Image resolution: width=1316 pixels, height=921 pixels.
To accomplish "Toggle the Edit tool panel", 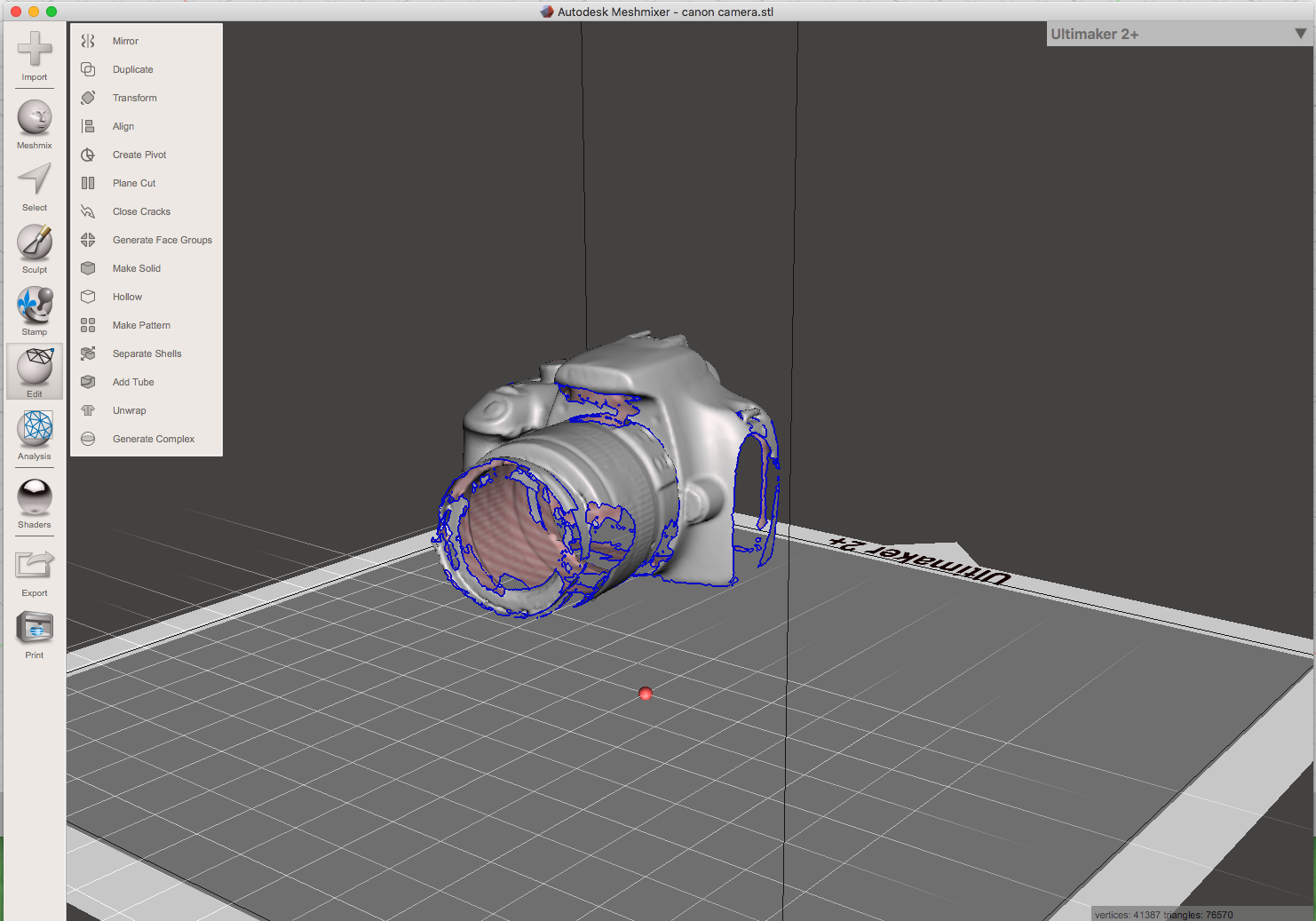I will click(35, 371).
